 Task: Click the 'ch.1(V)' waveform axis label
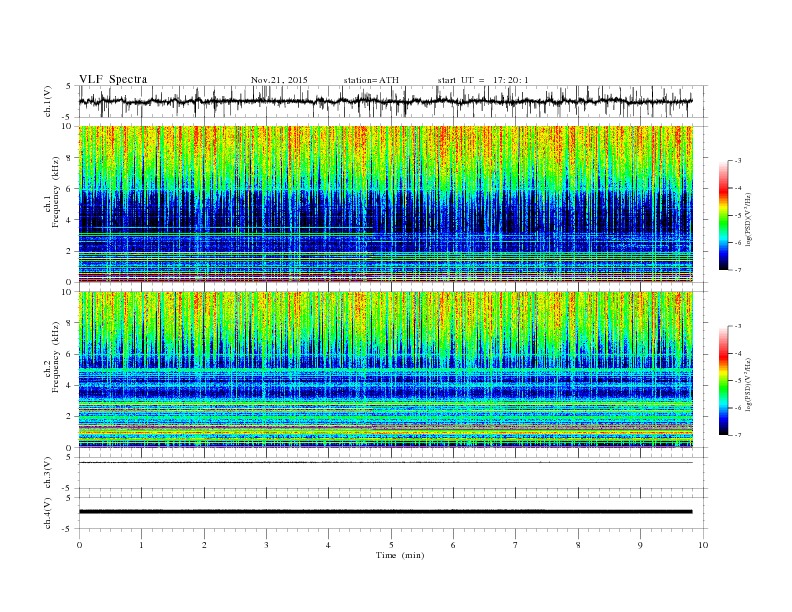(48, 101)
